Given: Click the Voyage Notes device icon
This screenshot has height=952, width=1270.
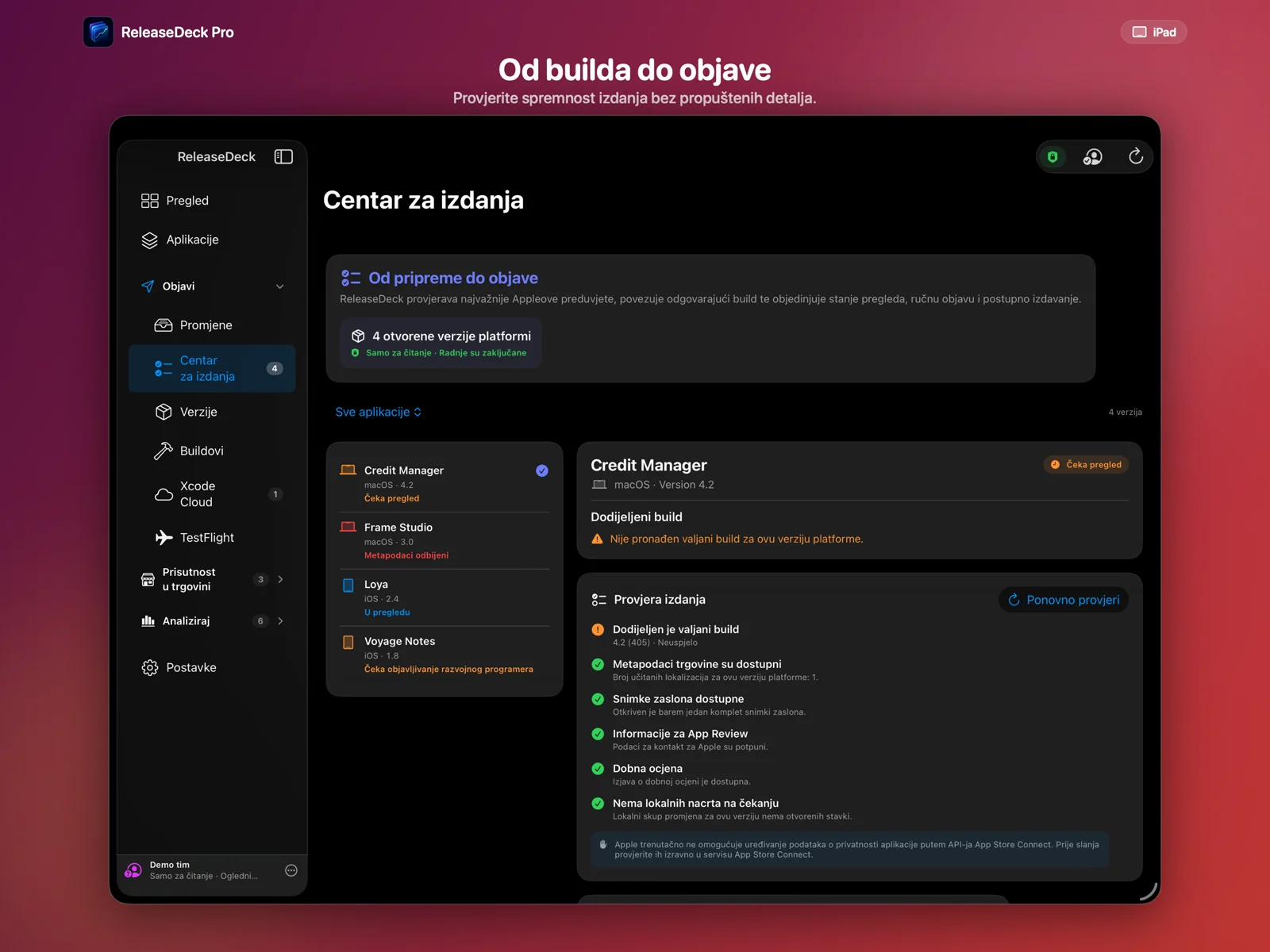Looking at the screenshot, I should pos(348,643).
